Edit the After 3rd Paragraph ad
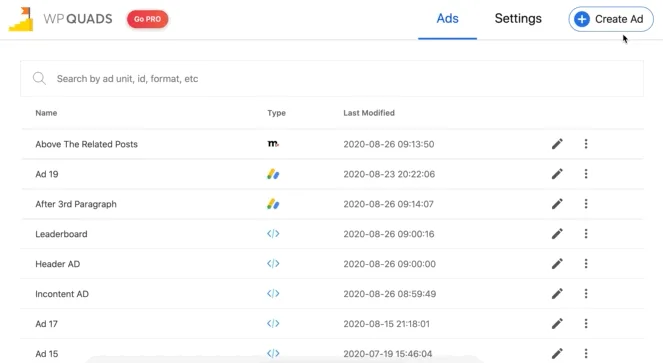 [x=557, y=204]
